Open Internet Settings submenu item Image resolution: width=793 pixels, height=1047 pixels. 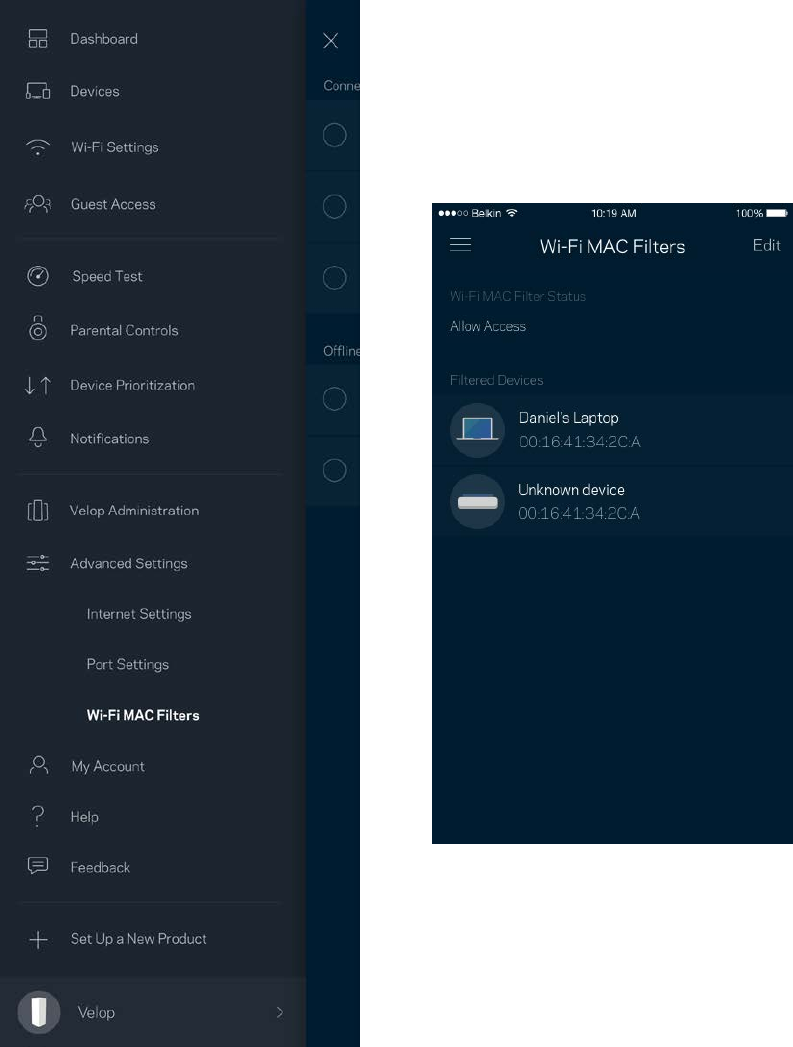(139, 614)
